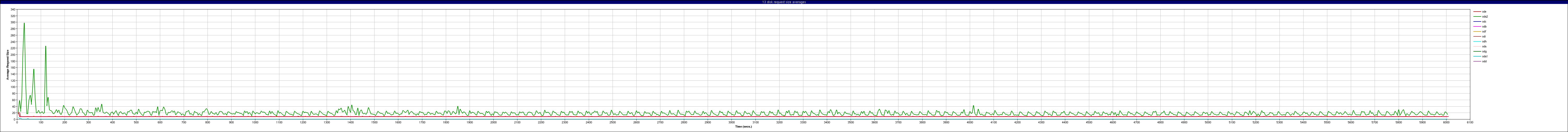The width and height of the screenshot is (1568, 132).
Task: Click the Time axis tick label 3000
Action: (x=732, y=122)
